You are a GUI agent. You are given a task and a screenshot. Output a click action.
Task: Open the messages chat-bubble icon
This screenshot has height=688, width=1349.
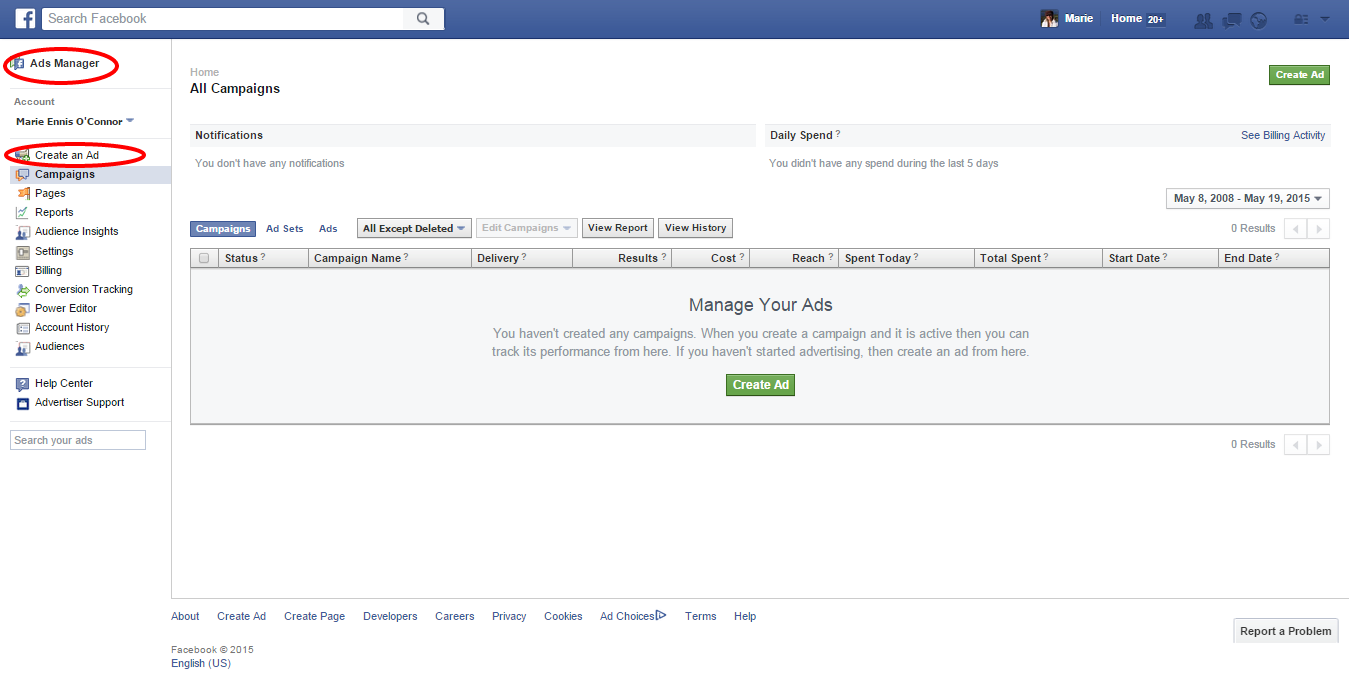(1232, 19)
